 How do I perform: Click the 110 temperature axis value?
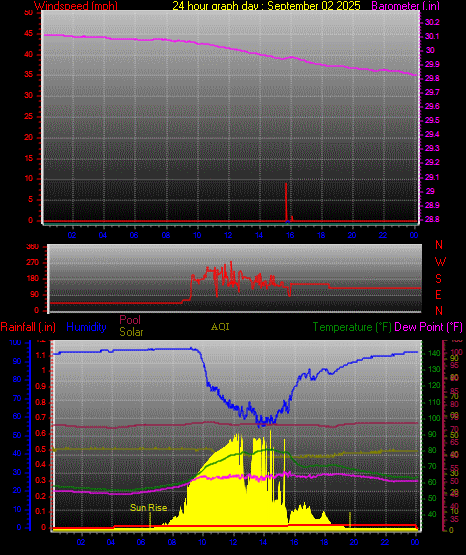pyautogui.click(x=434, y=402)
